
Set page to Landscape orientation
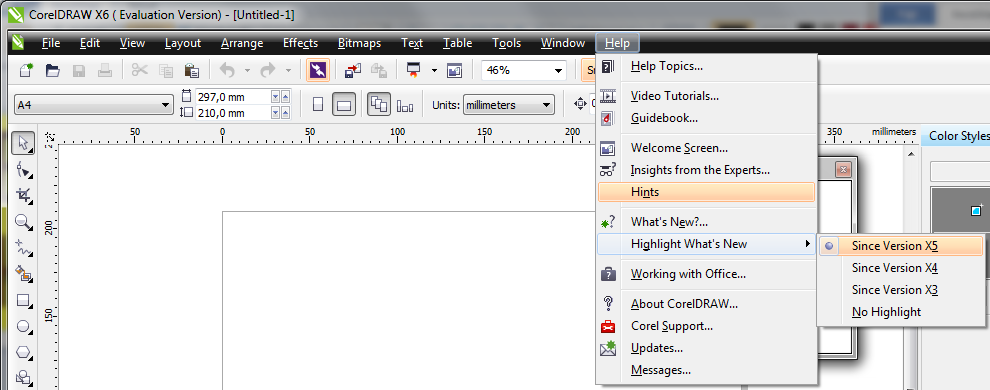(343, 105)
